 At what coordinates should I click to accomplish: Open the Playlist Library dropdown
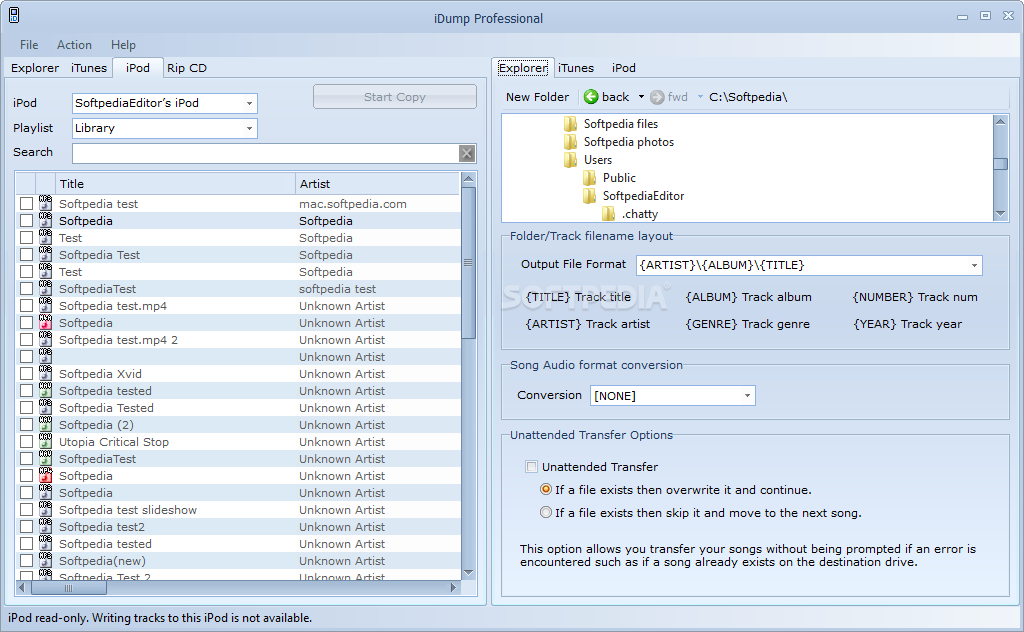(249, 129)
